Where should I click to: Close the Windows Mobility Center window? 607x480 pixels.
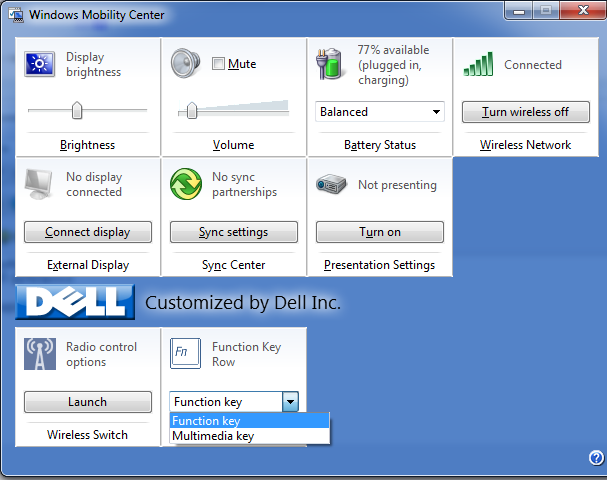point(583,10)
